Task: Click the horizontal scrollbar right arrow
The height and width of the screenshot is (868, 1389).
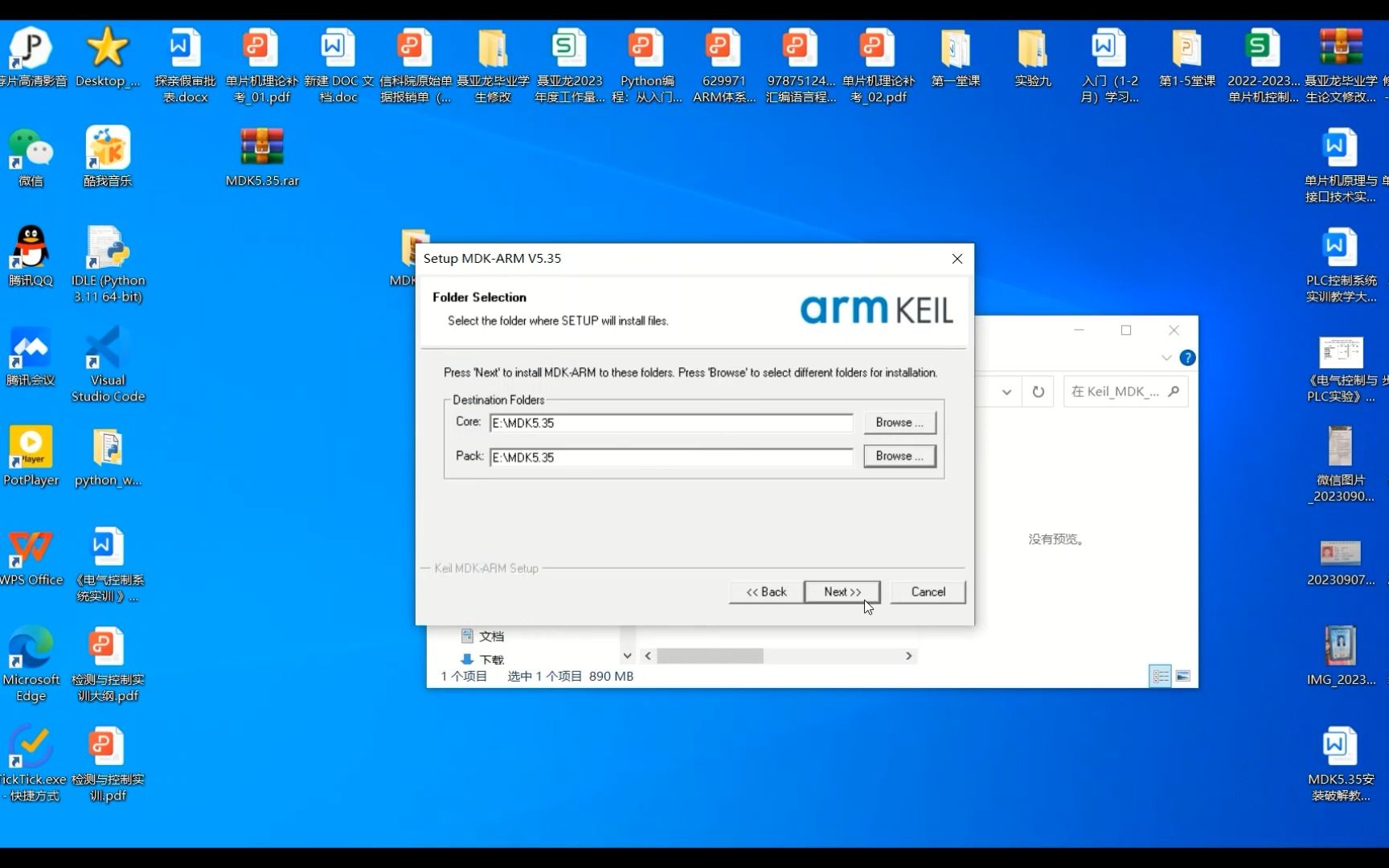Action: click(908, 656)
